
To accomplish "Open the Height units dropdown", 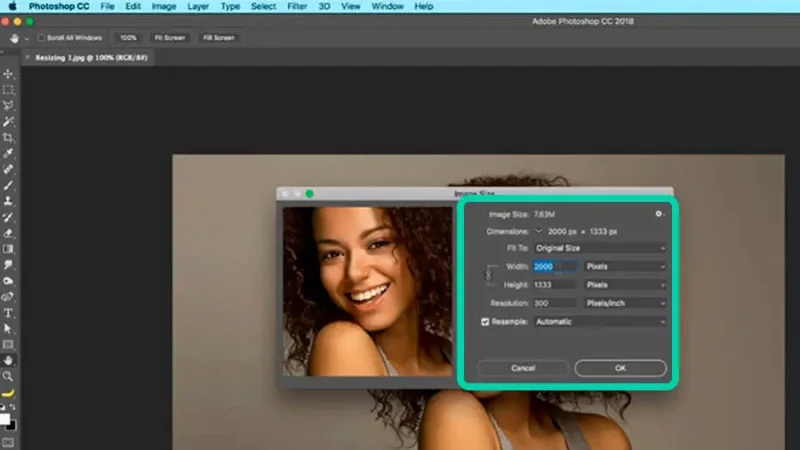I will pyautogui.click(x=626, y=285).
